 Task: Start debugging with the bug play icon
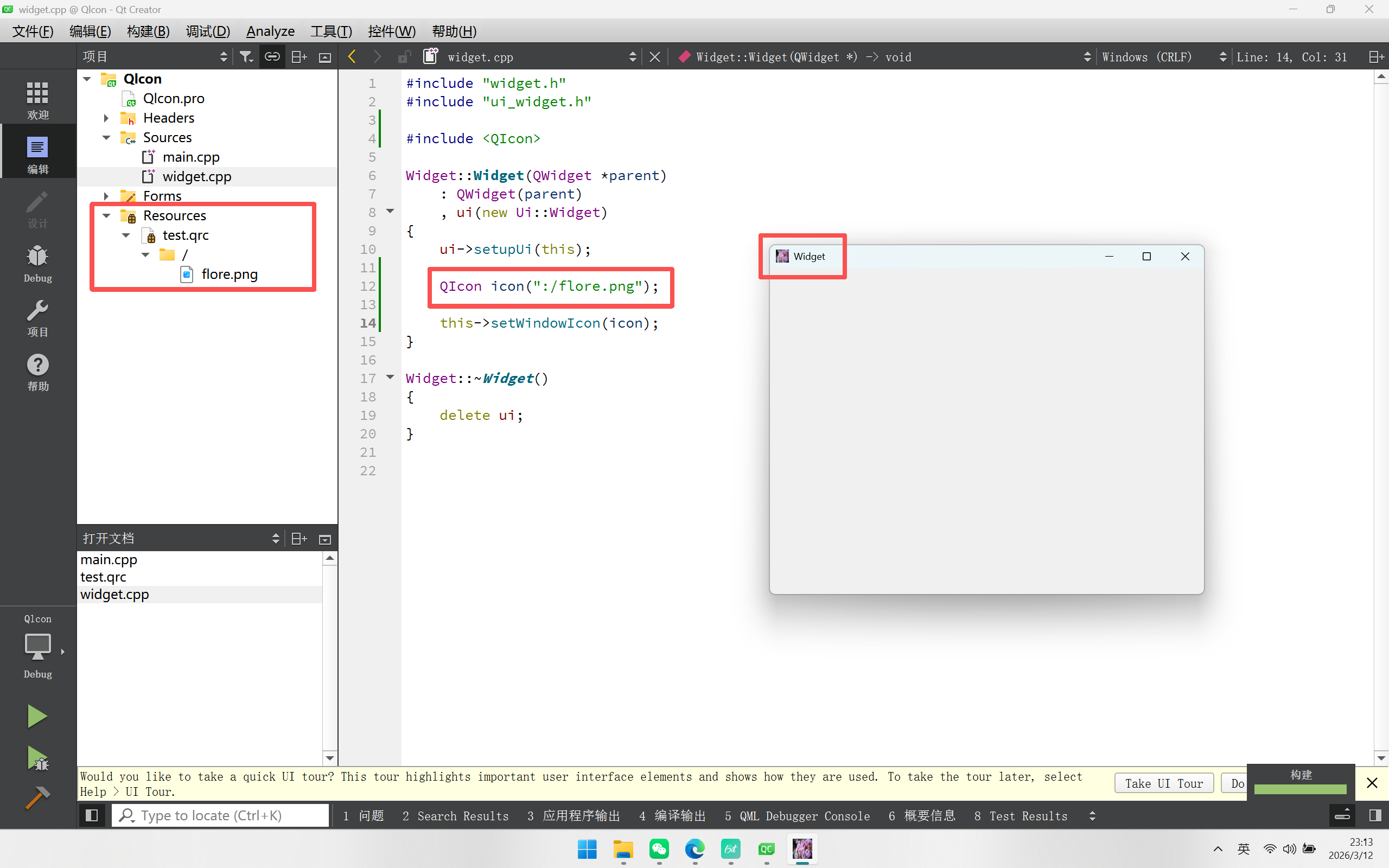click(x=37, y=758)
